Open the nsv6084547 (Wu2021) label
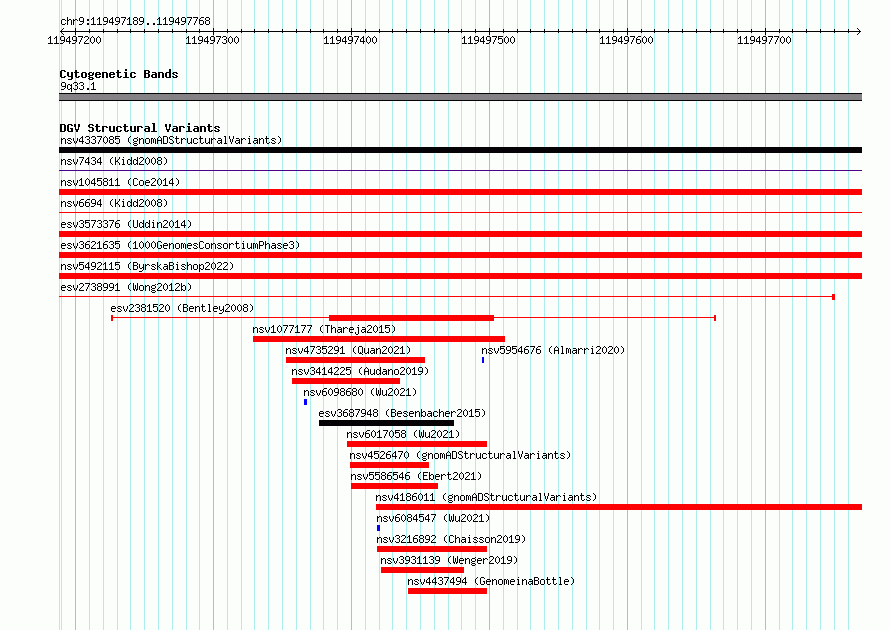Screen dimensions: 890x630 tap(433, 518)
